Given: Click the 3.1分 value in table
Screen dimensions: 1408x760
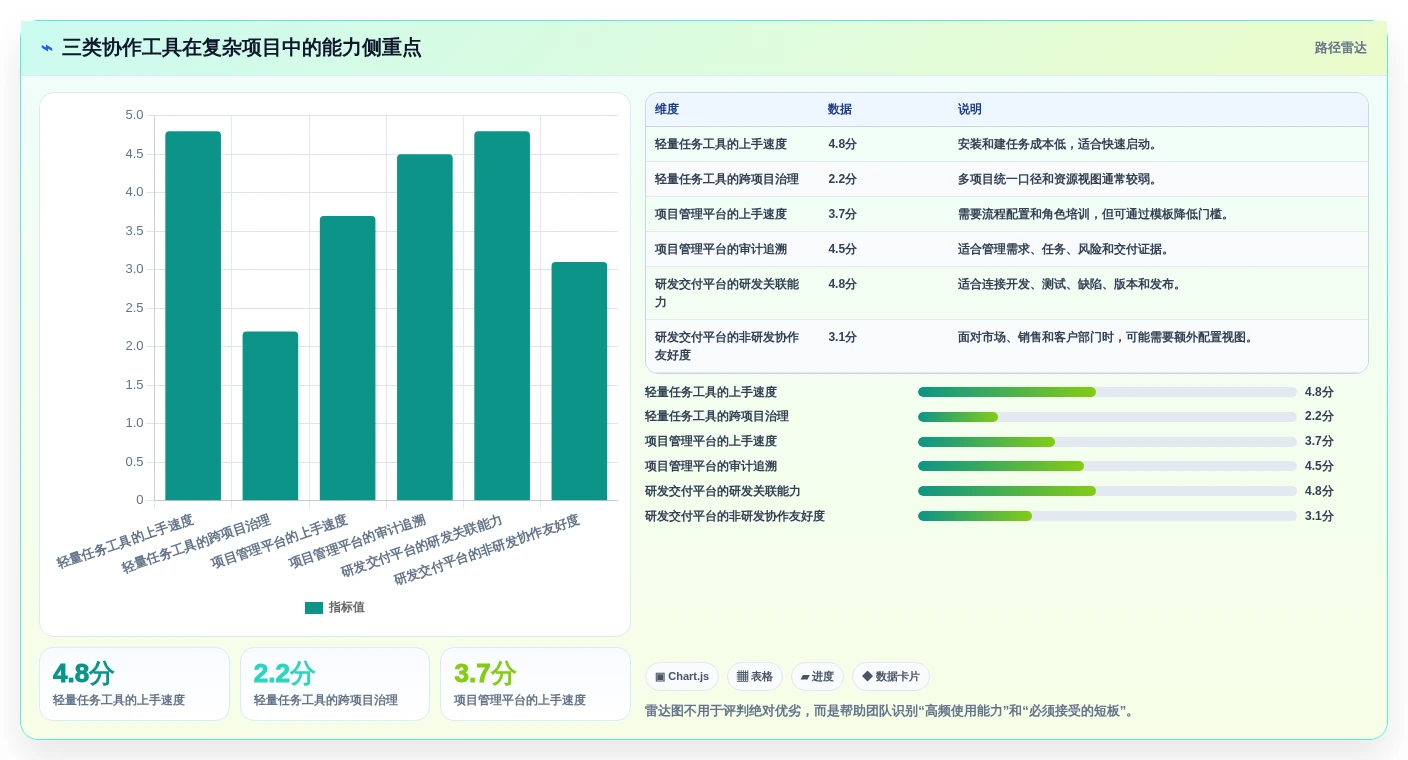Looking at the screenshot, I should (842, 337).
